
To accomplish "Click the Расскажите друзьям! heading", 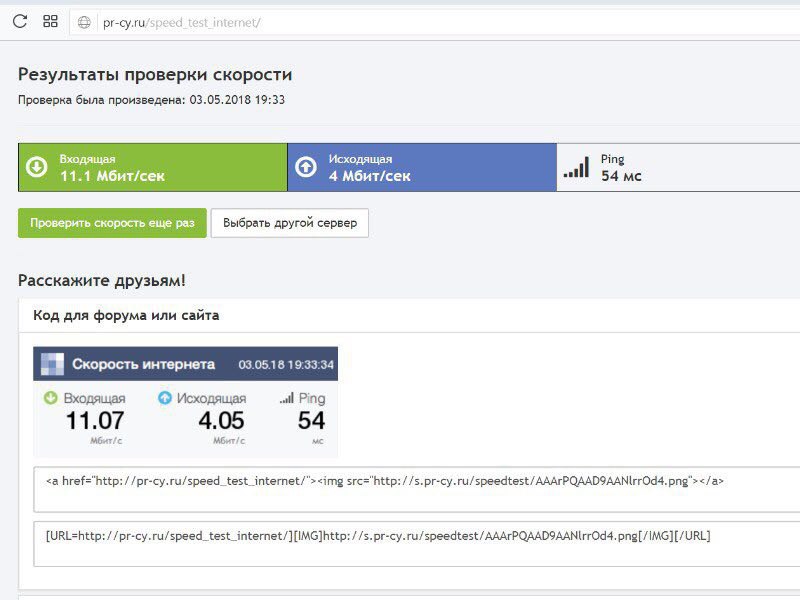I will [x=102, y=280].
